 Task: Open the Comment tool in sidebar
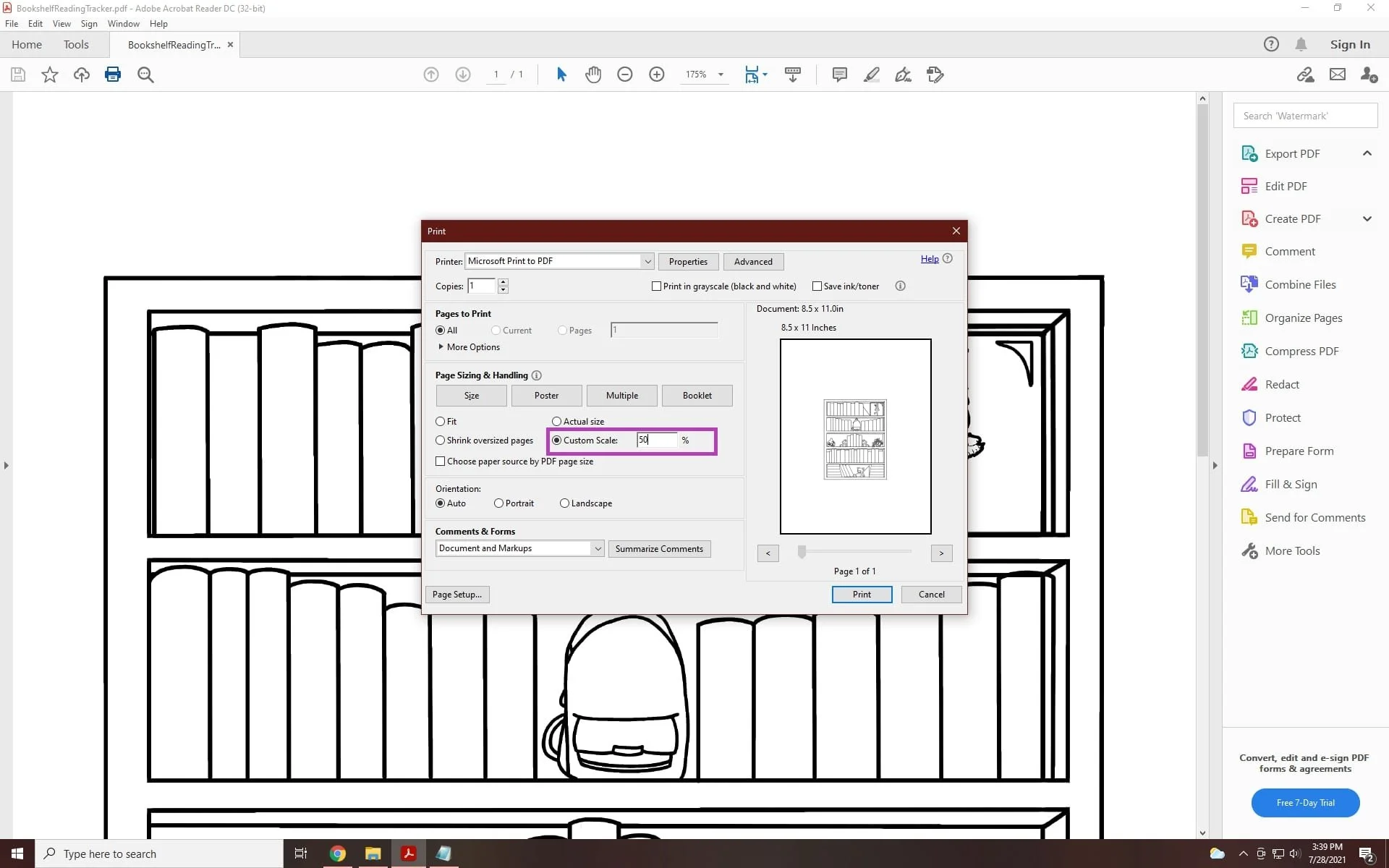(1292, 251)
